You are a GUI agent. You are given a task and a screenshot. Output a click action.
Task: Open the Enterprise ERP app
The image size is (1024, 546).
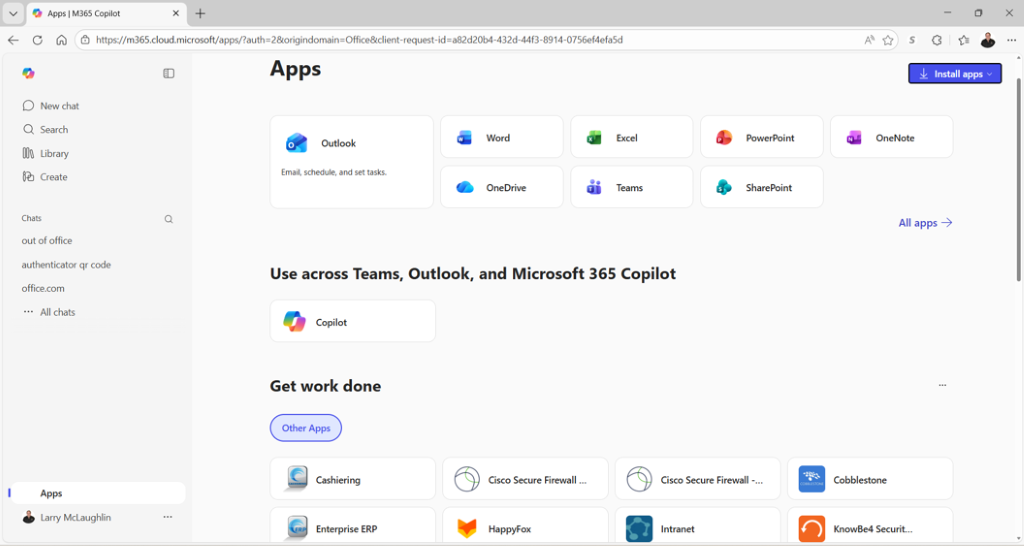click(x=353, y=526)
